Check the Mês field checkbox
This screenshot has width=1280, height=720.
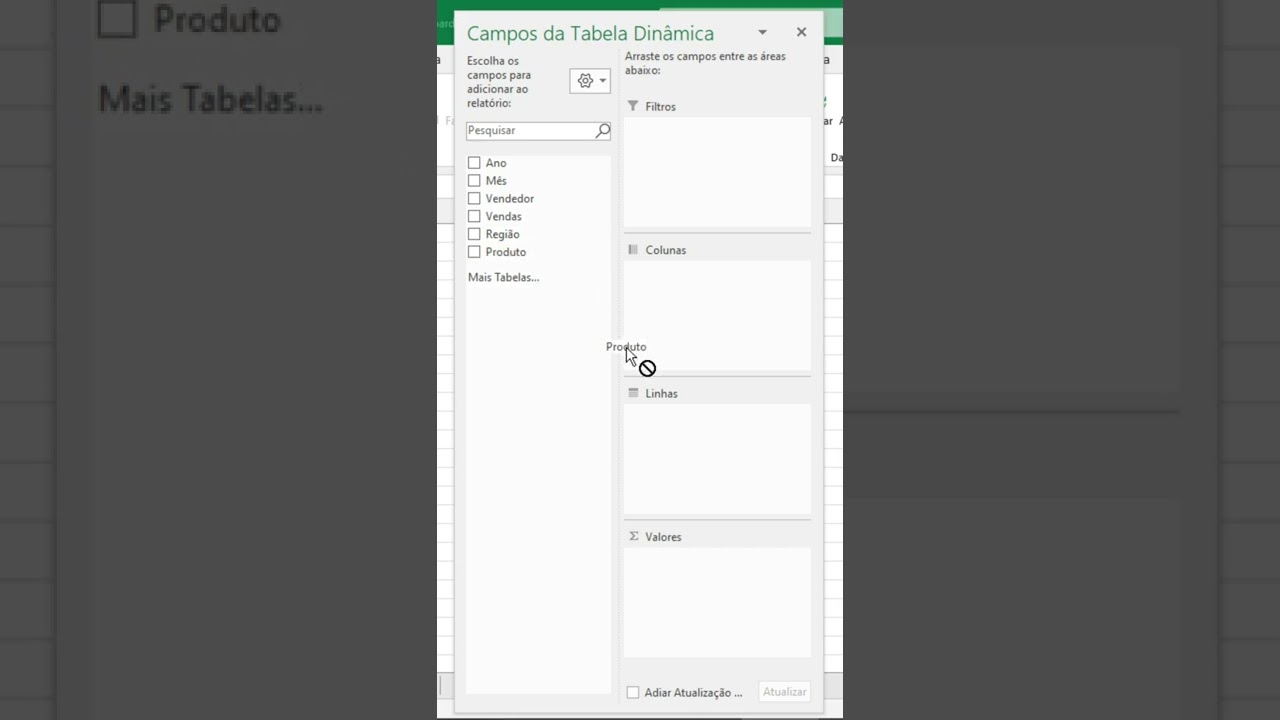click(474, 181)
